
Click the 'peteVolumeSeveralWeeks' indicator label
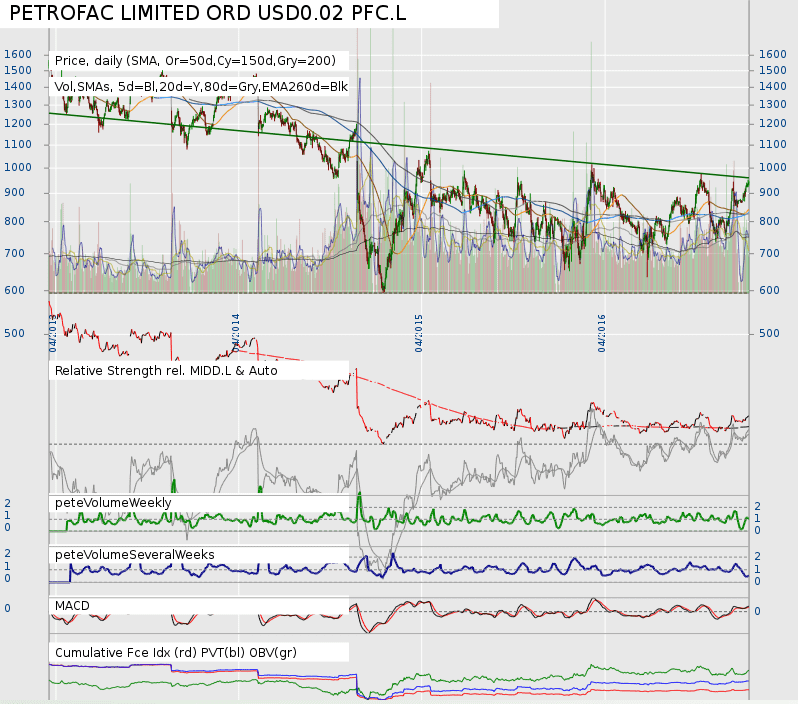pos(135,554)
